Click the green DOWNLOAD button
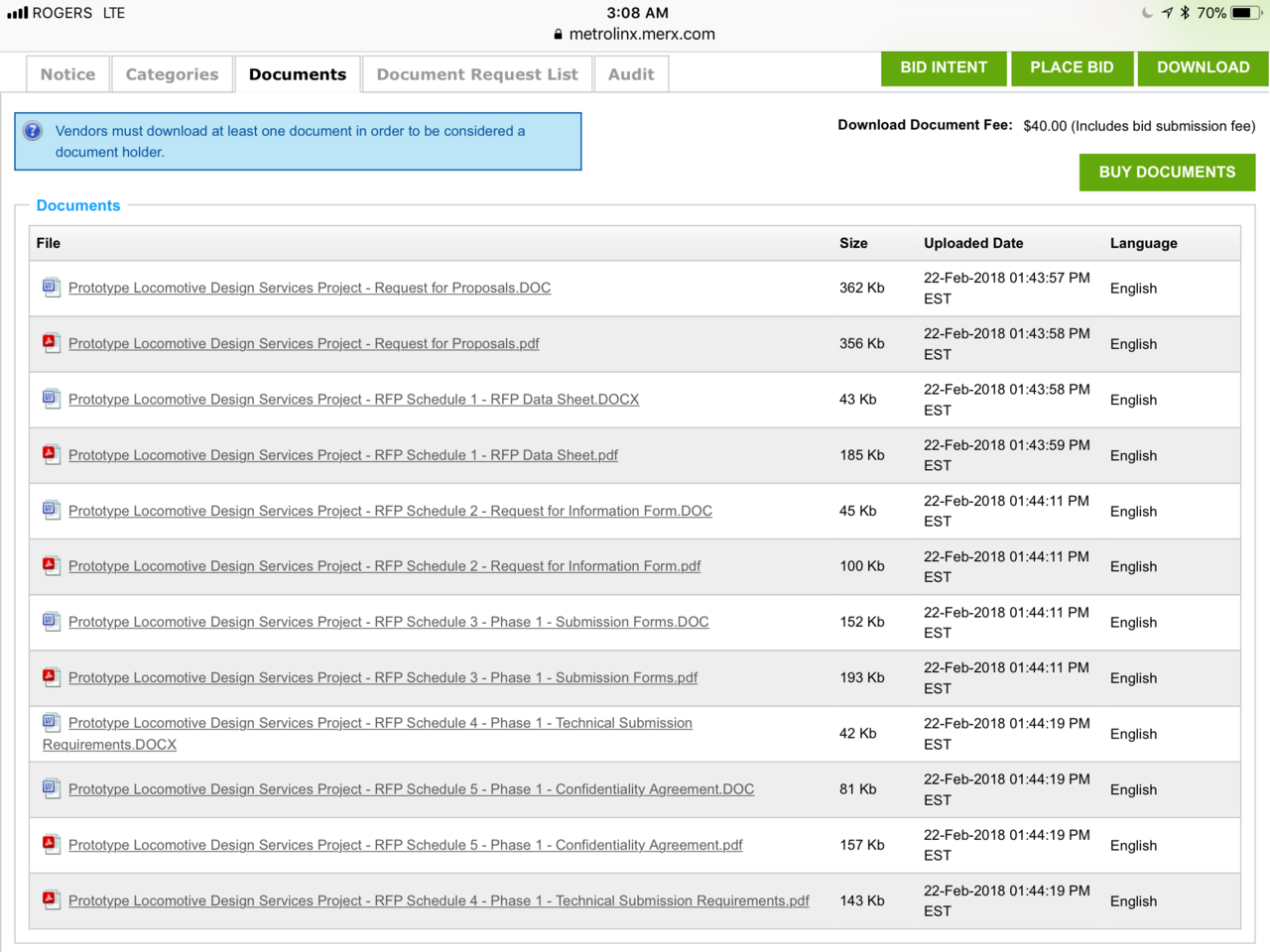 (1203, 67)
